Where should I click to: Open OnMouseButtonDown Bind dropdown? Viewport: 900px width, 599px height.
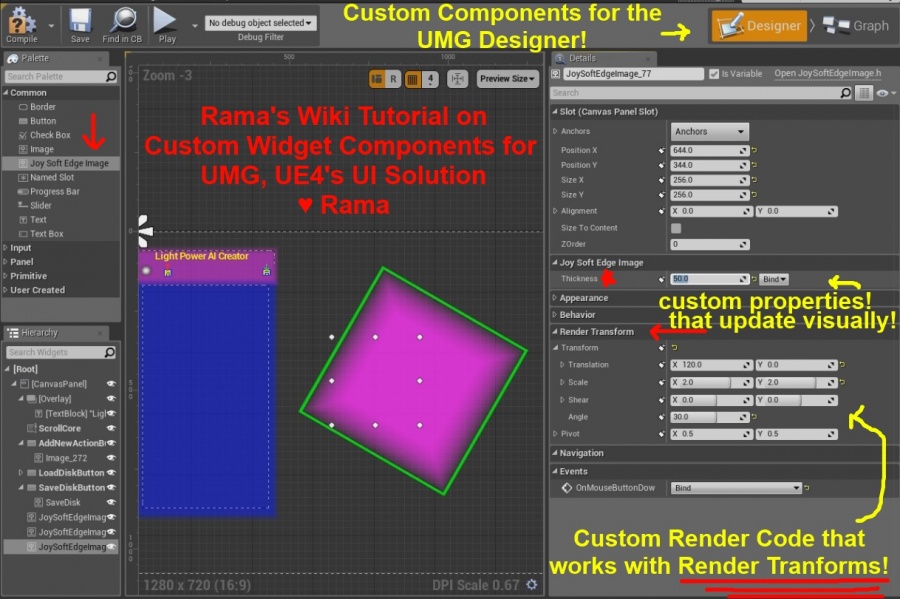click(736, 488)
